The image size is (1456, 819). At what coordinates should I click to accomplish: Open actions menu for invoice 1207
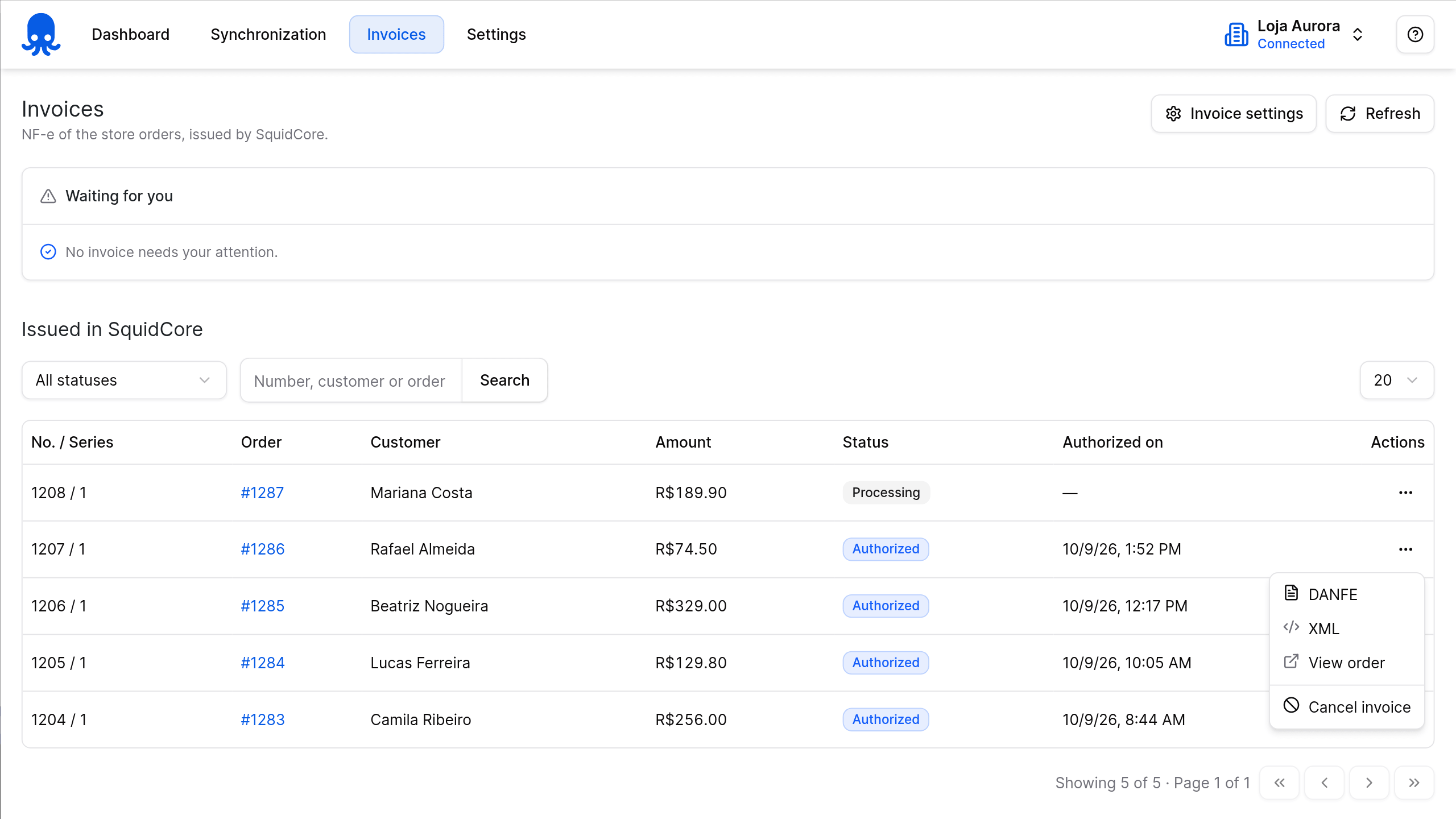tap(1405, 549)
